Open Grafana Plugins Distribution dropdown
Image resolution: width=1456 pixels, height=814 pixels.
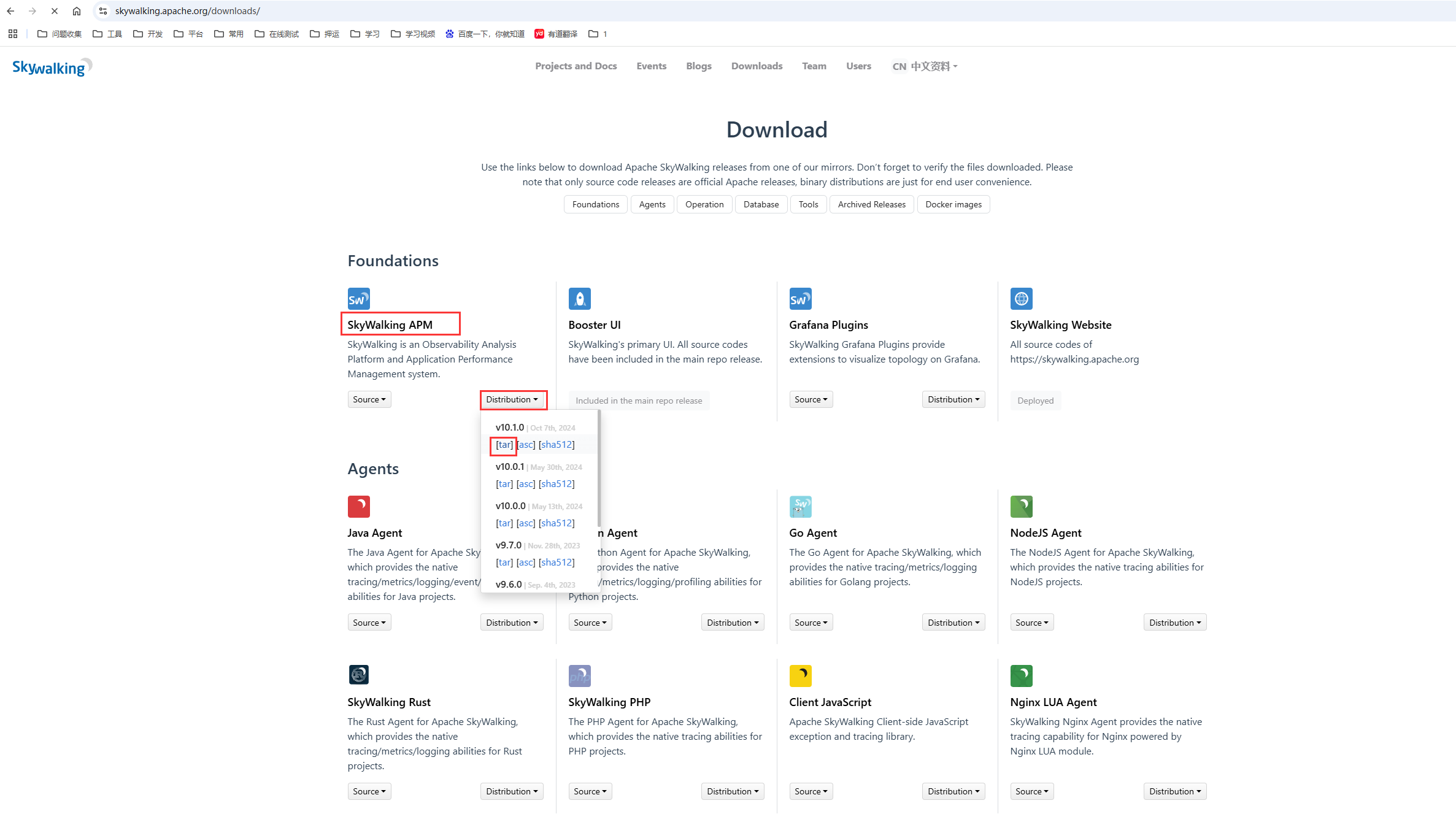[953, 399]
